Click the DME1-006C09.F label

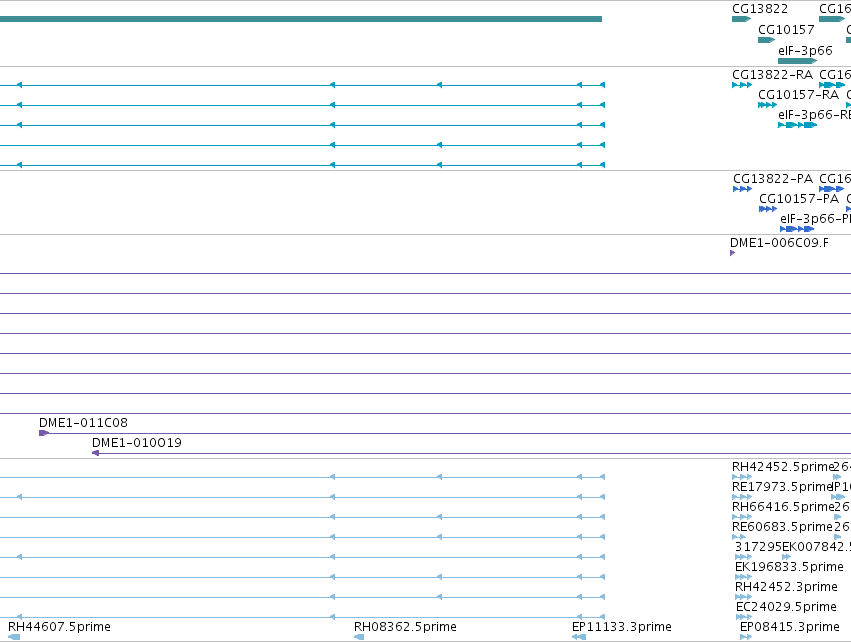click(779, 243)
